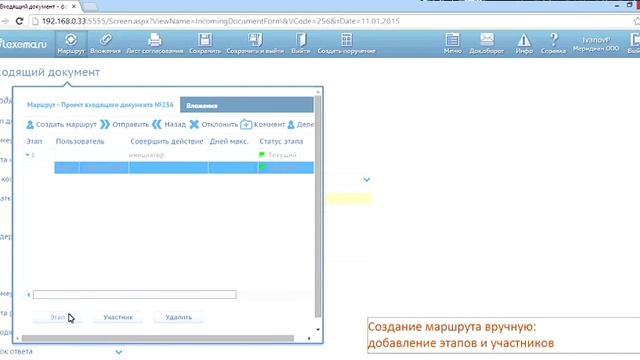Select Создать маршрут in route toolbar
Image resolution: width=640 pixels, height=360 pixels.
[61, 124]
